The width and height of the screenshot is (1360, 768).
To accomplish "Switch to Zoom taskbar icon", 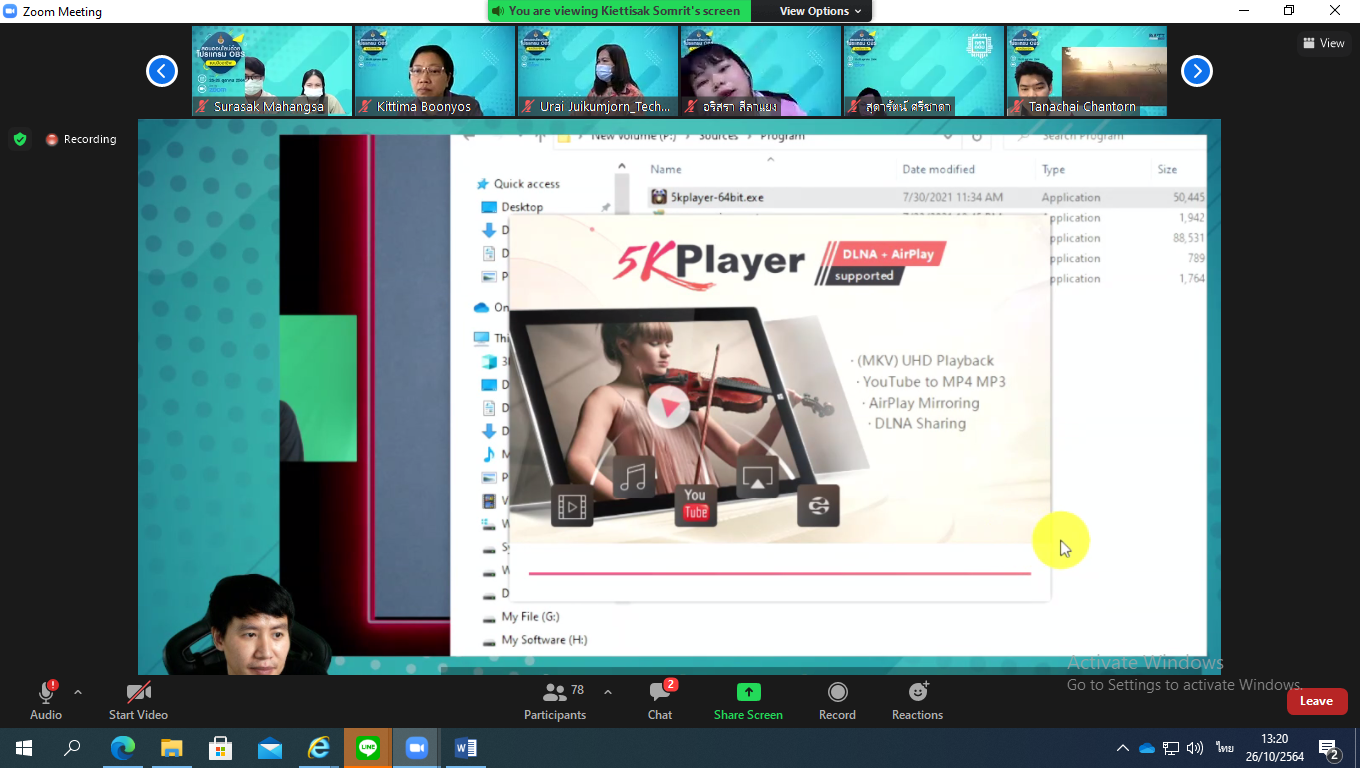I will pyautogui.click(x=416, y=748).
